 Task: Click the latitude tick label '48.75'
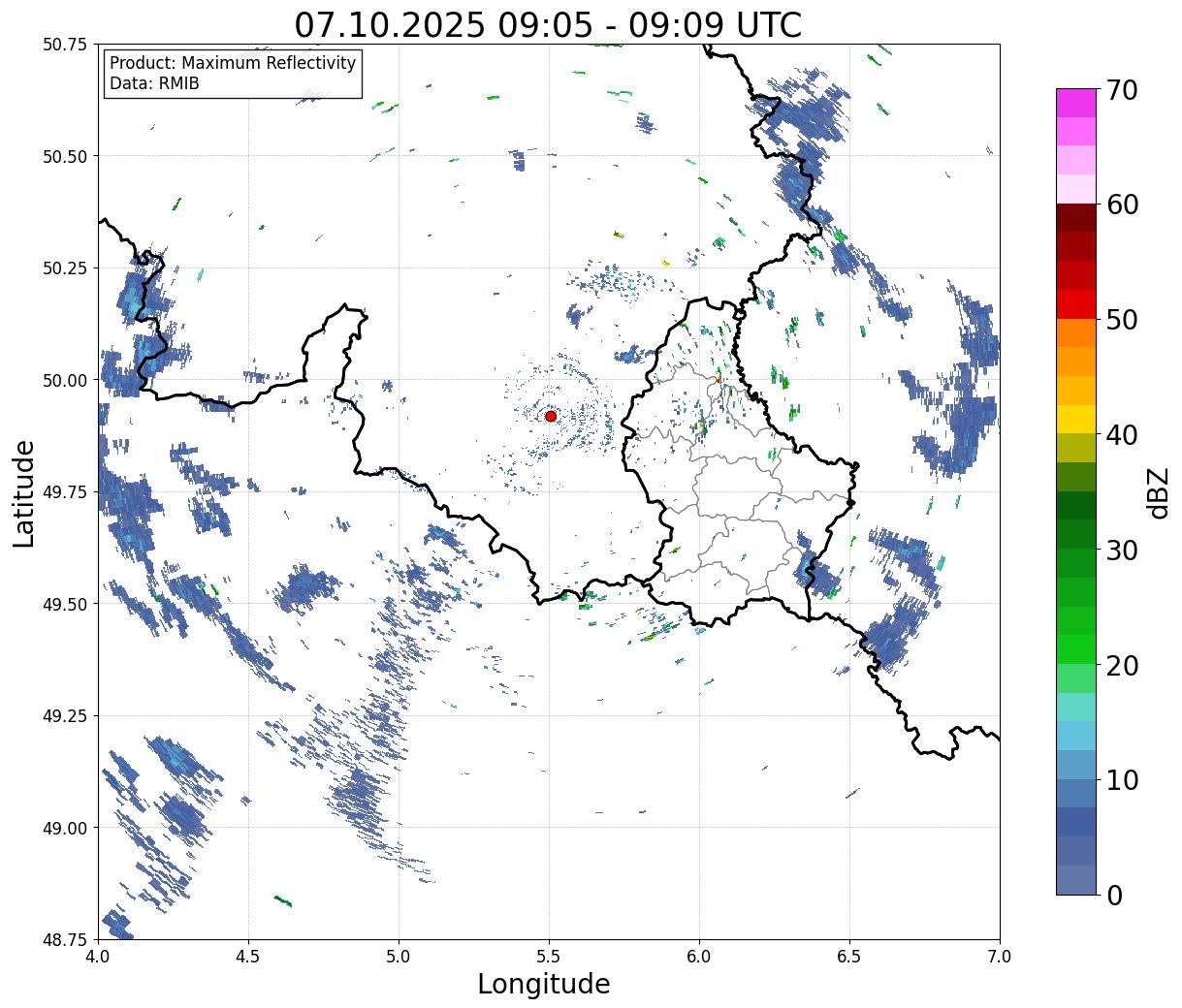point(65,939)
